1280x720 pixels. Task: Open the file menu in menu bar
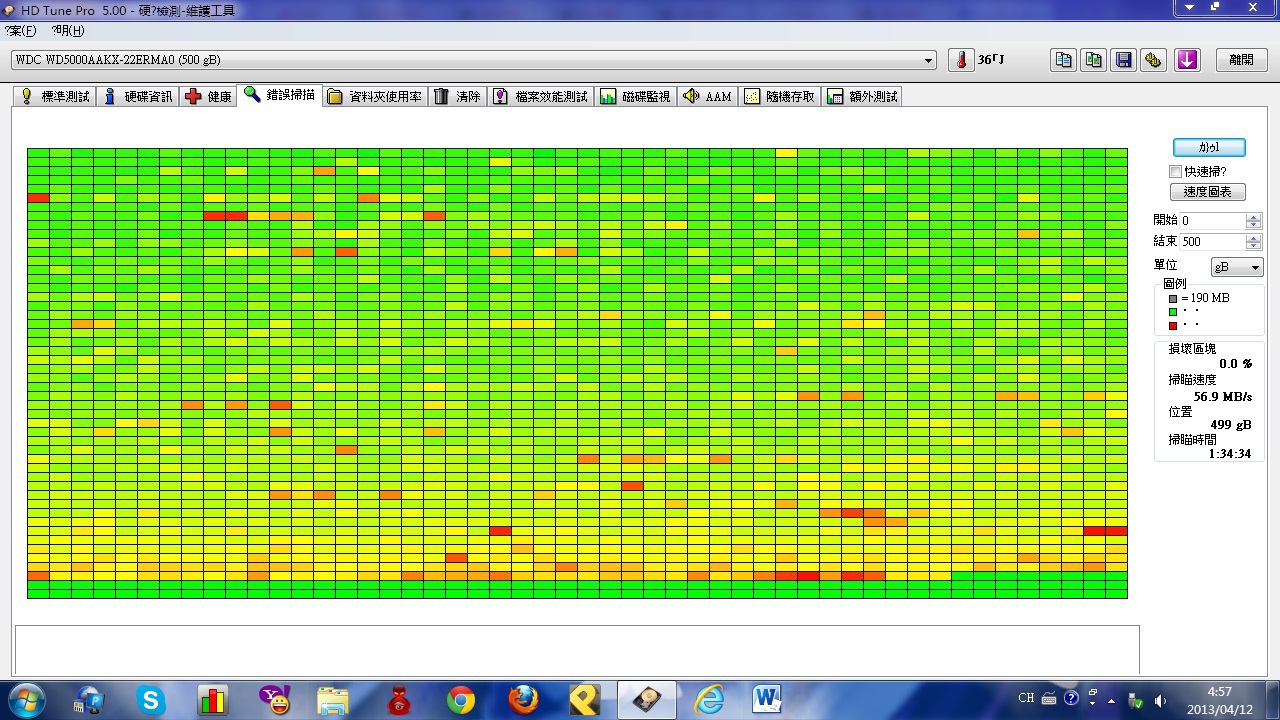(21, 31)
